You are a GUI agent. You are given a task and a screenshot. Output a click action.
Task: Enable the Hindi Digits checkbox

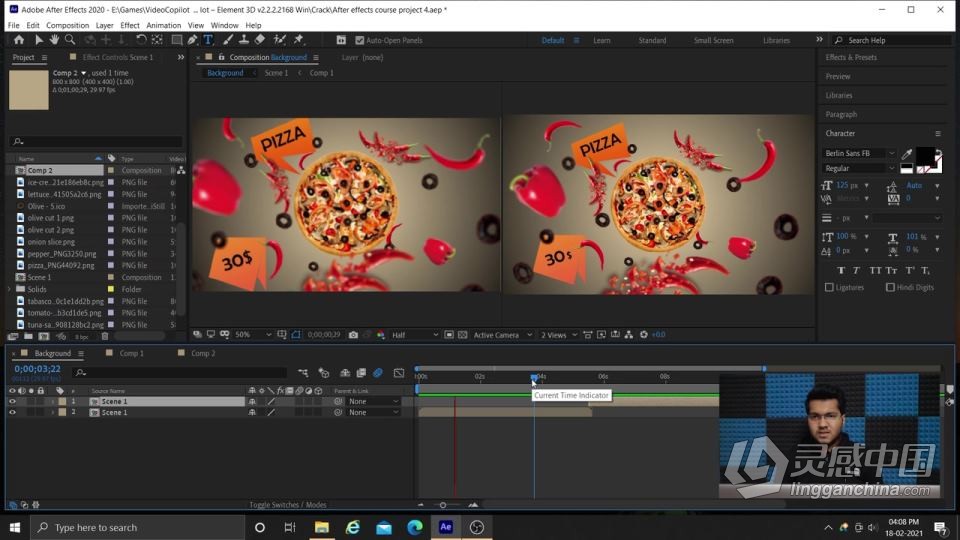pos(890,287)
